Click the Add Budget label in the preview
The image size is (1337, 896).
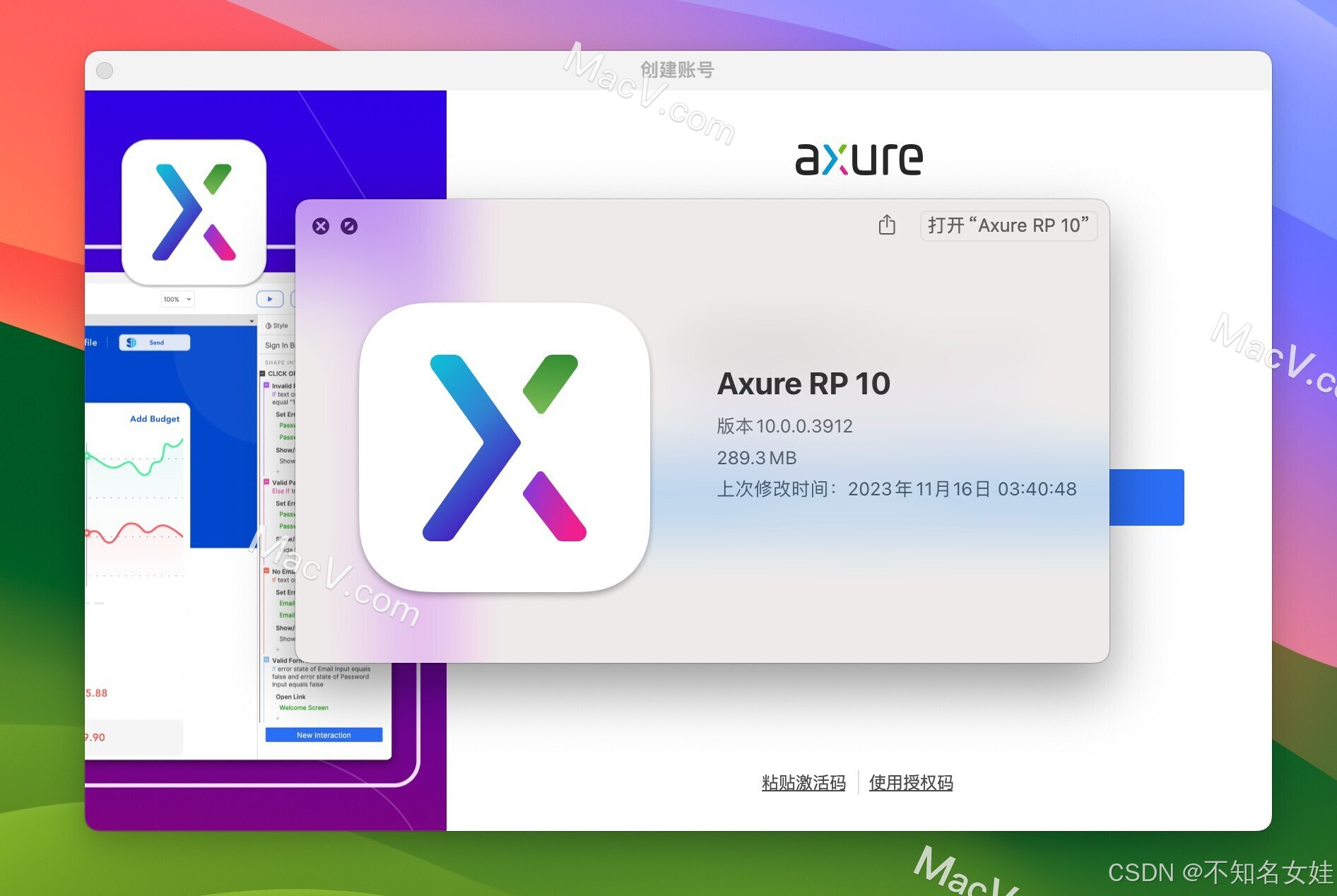(x=155, y=418)
